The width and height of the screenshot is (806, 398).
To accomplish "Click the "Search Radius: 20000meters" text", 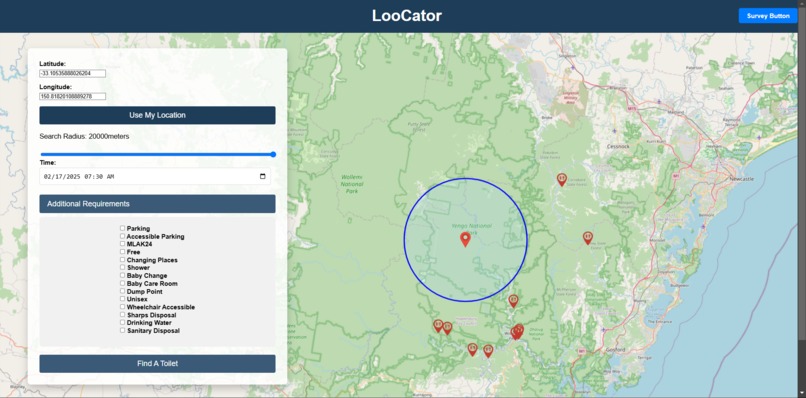I will (84, 136).
